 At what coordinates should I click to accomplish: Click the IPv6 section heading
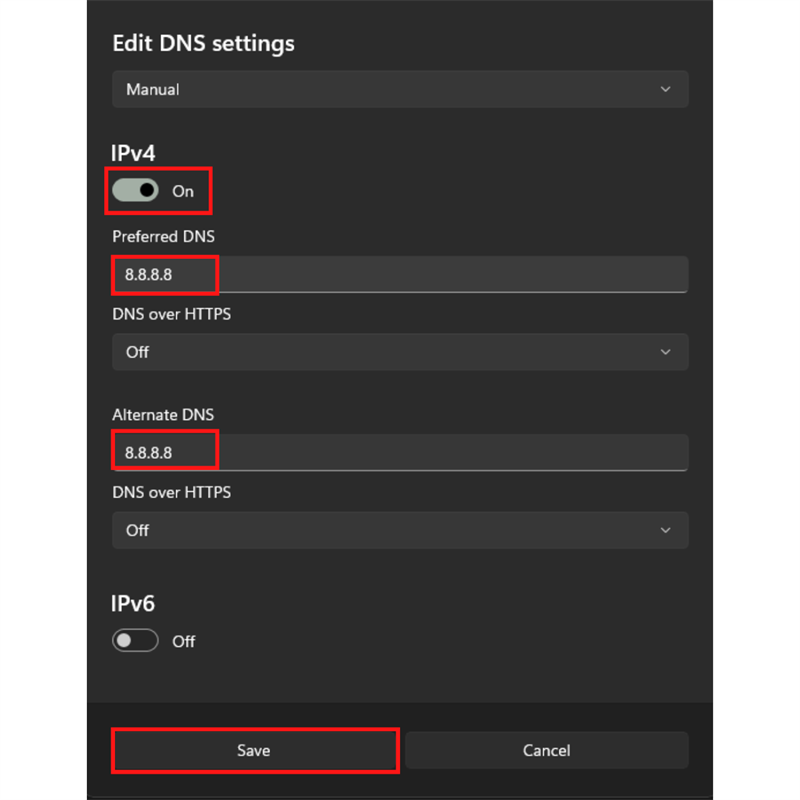point(134,604)
